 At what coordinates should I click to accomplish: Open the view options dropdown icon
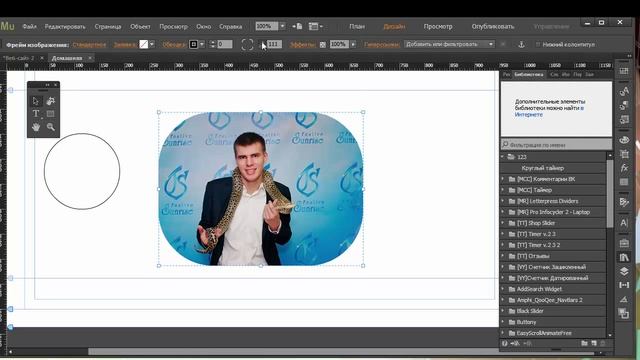pos(316,26)
